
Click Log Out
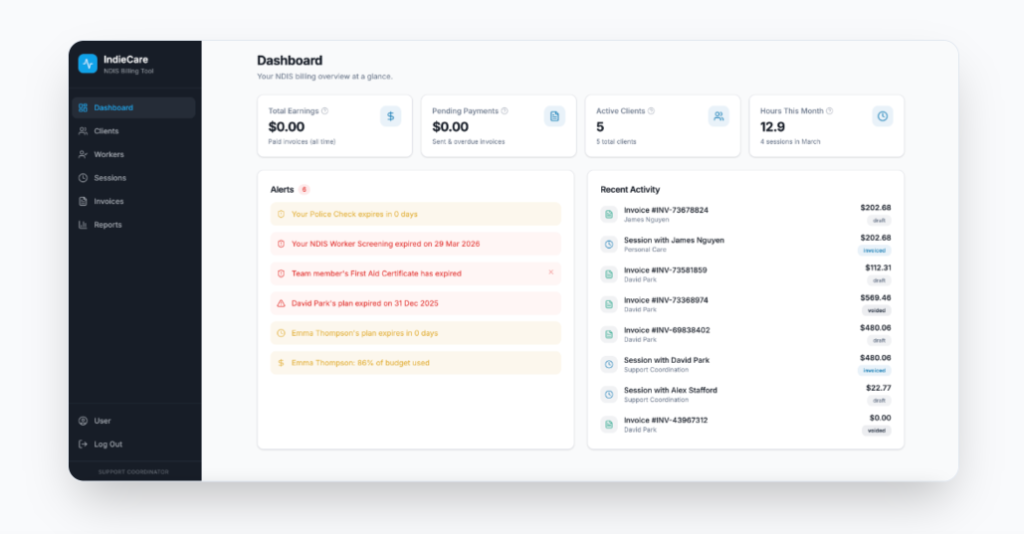(134, 445)
